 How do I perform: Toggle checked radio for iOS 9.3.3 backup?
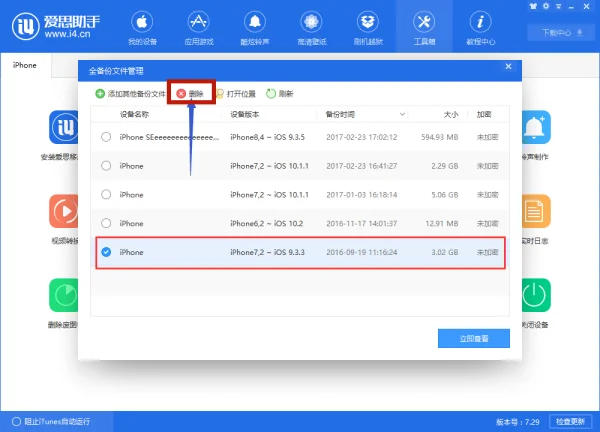point(106,252)
